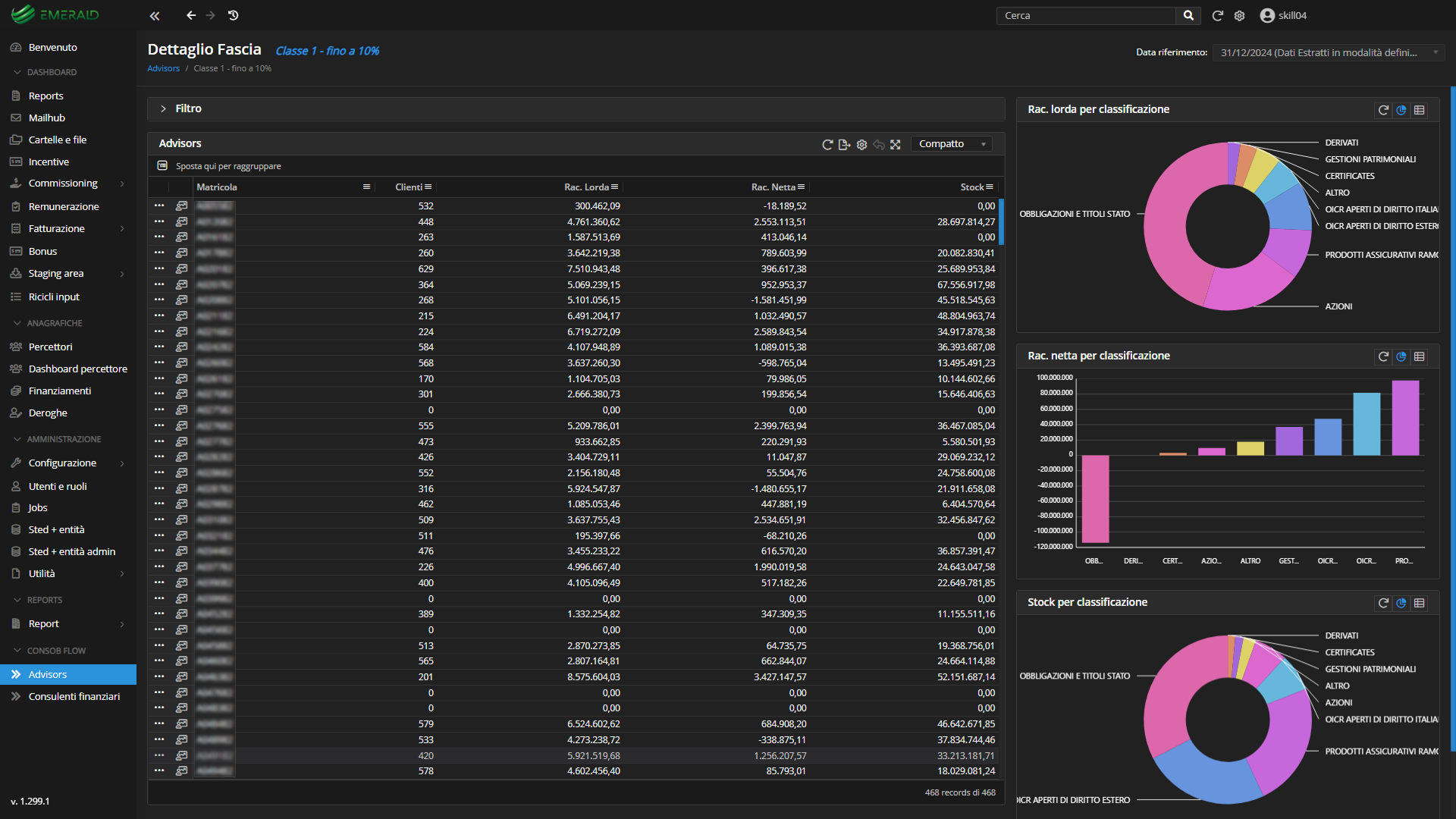This screenshot has width=1456, height=819.
Task: Refresh page using top bar reload icon
Action: [1218, 15]
